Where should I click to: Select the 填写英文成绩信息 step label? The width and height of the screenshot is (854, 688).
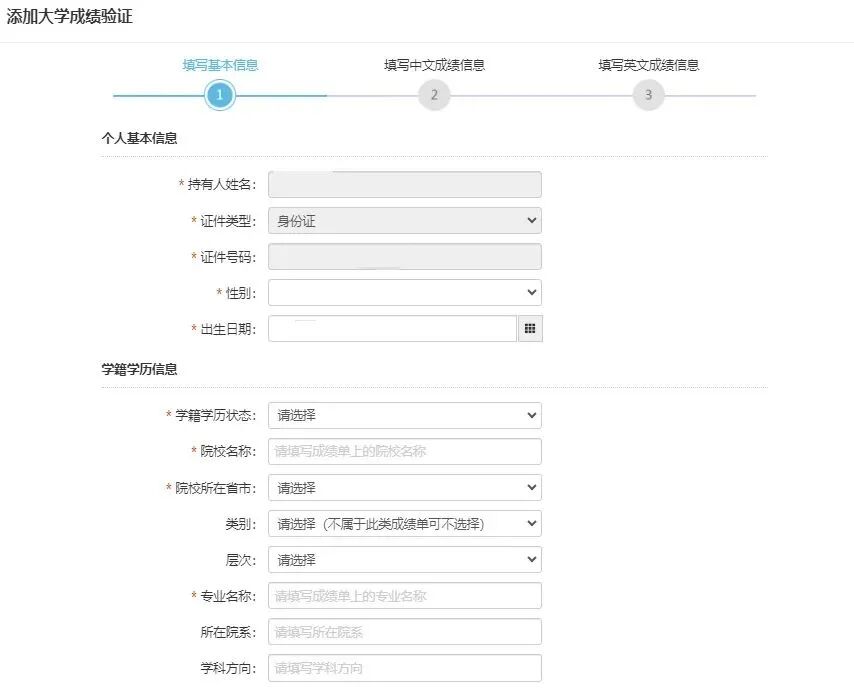[648, 65]
